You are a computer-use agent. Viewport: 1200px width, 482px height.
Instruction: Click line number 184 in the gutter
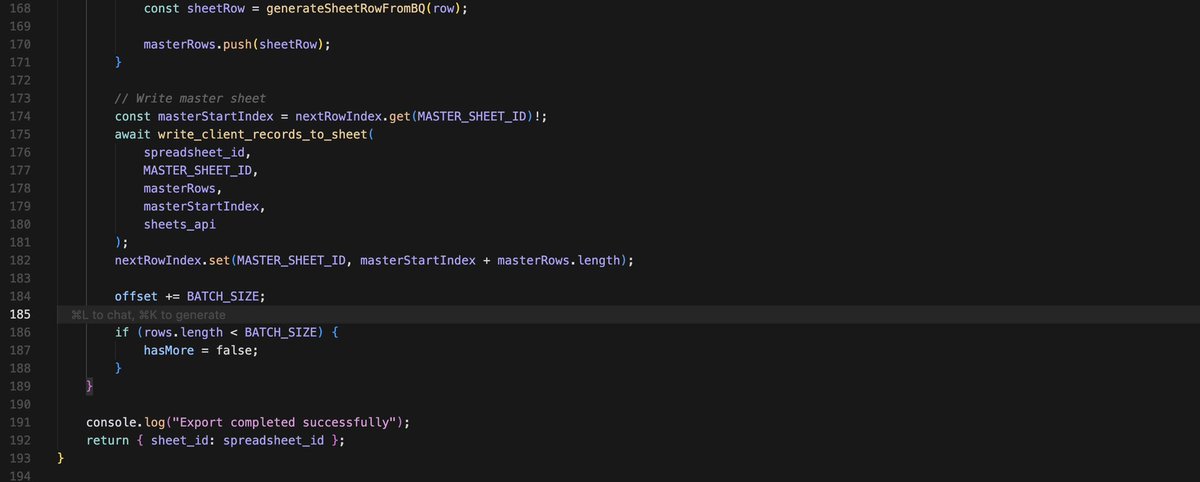[18, 296]
